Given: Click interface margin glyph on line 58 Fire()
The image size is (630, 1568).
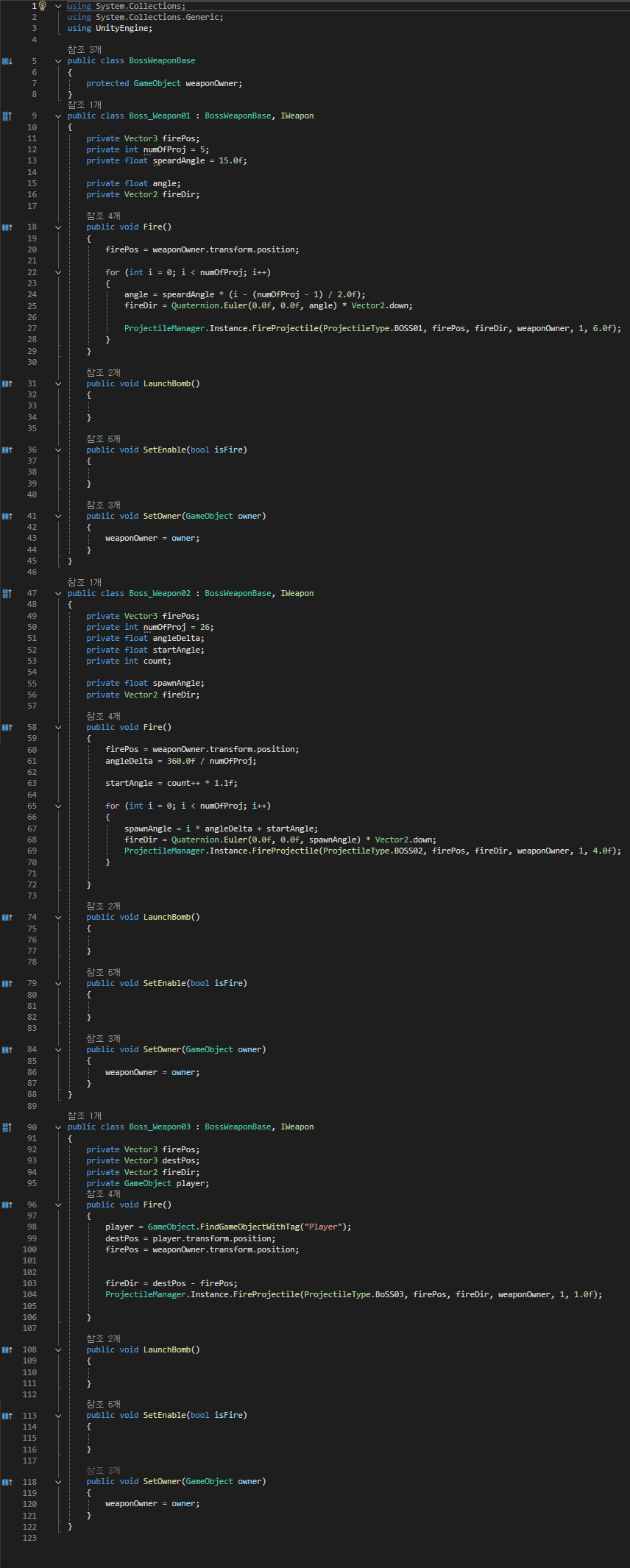Looking at the screenshot, I should pyautogui.click(x=7, y=728).
